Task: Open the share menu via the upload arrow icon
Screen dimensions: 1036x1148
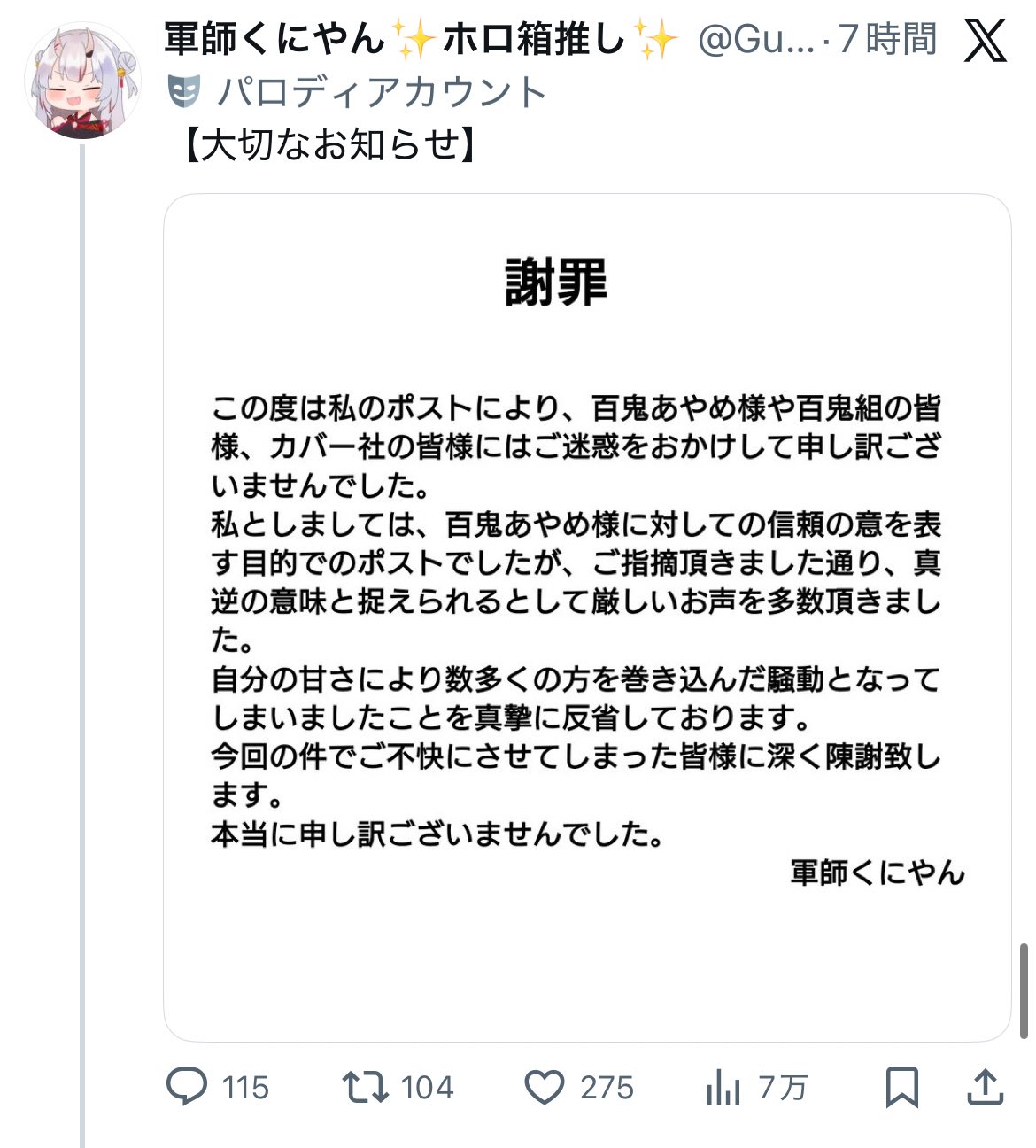Action: [x=984, y=1087]
